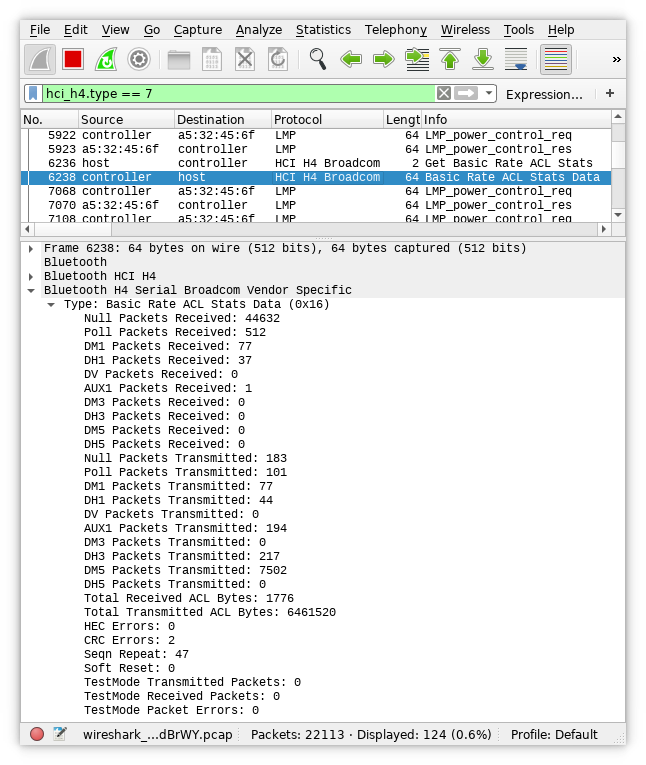The image size is (646, 765).
Task: Select Total Transmitted ACL Bytes: 6461520
Action: tap(210, 612)
